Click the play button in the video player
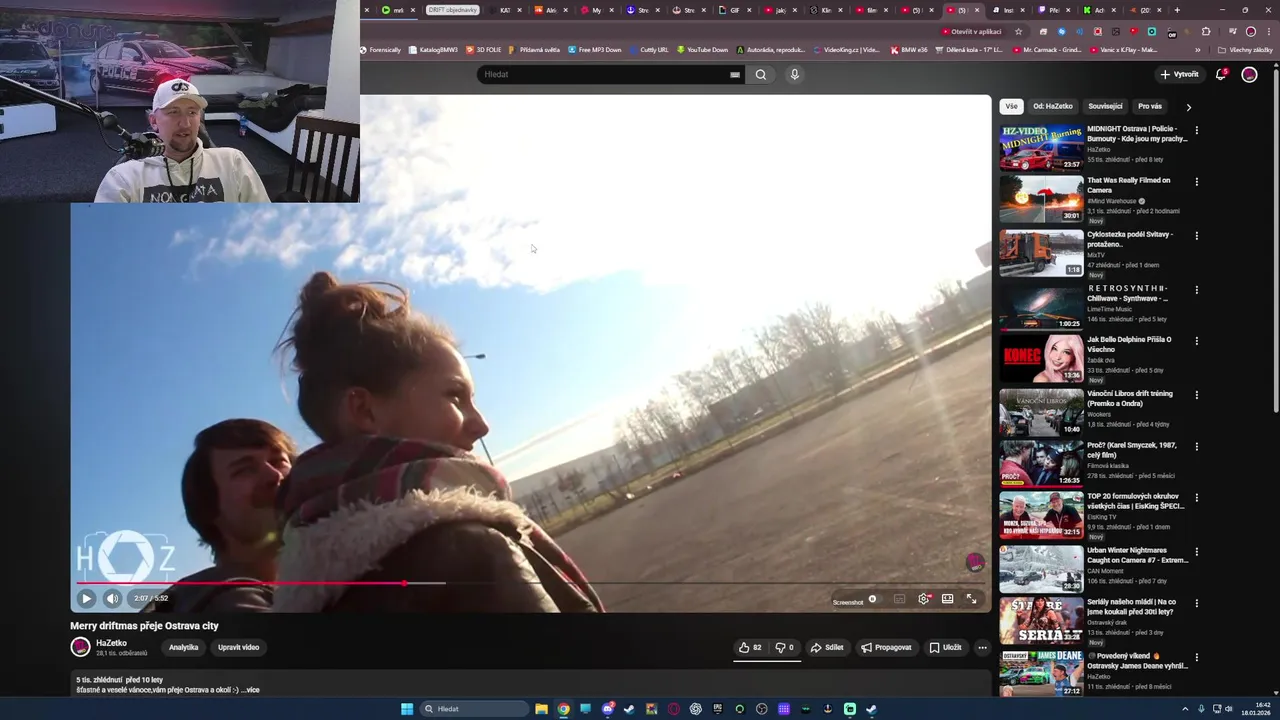The width and height of the screenshot is (1280, 720). (86, 598)
